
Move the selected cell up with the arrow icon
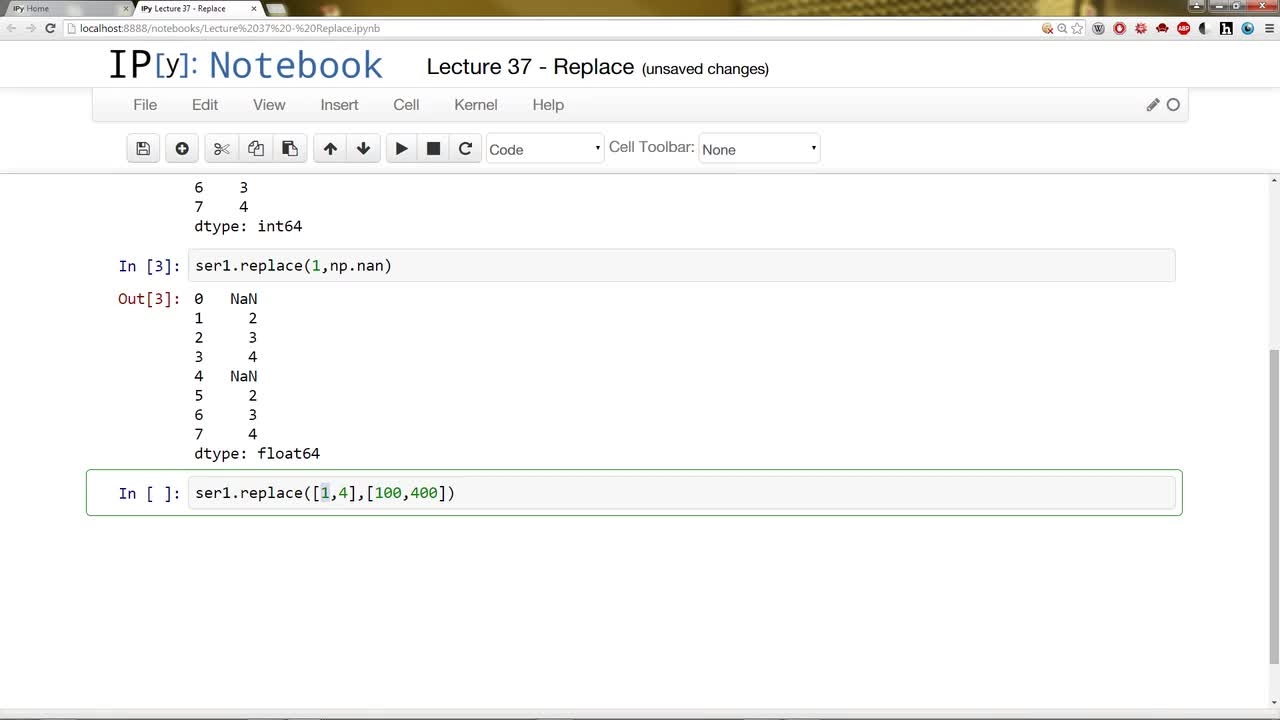330,149
